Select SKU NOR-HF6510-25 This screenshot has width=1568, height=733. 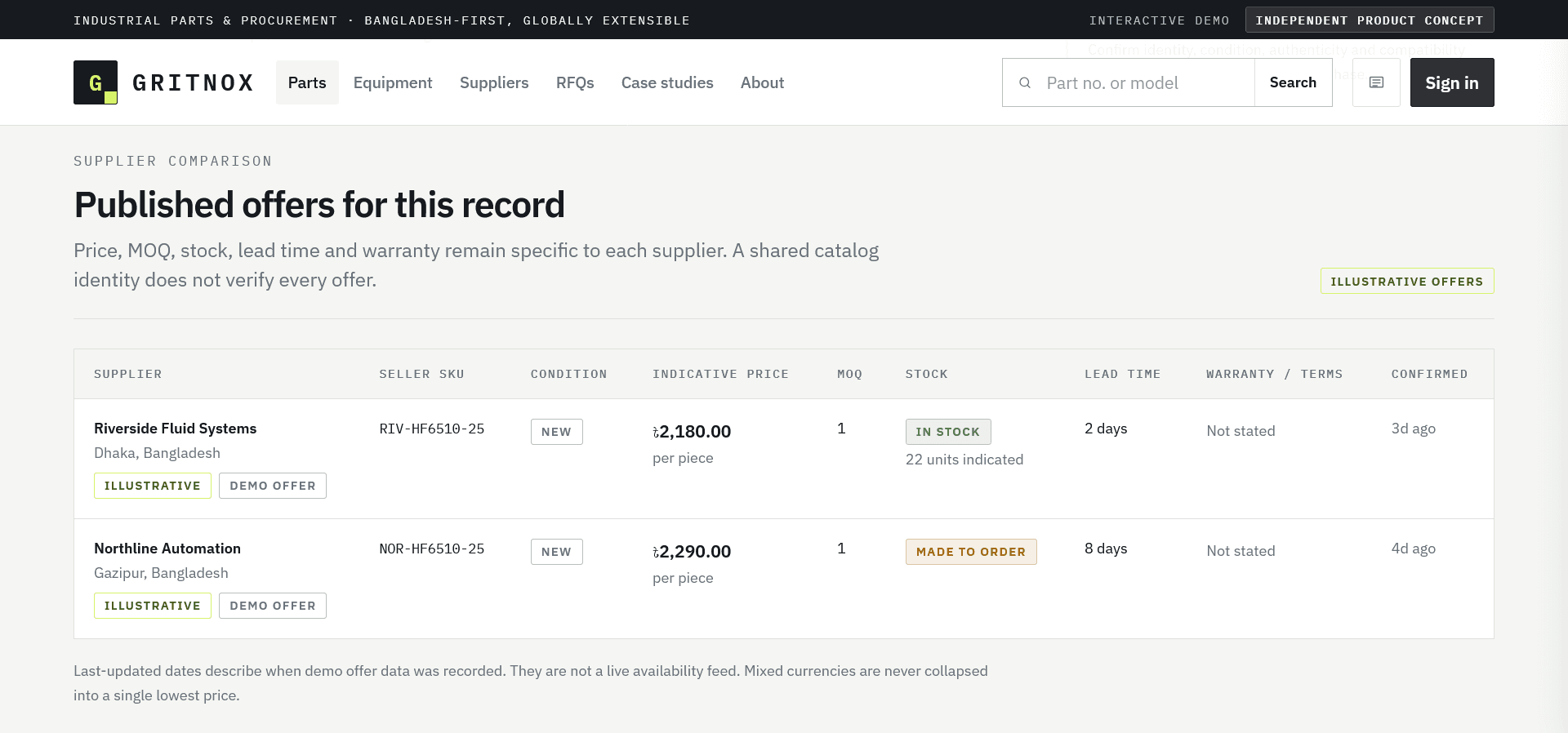(432, 549)
